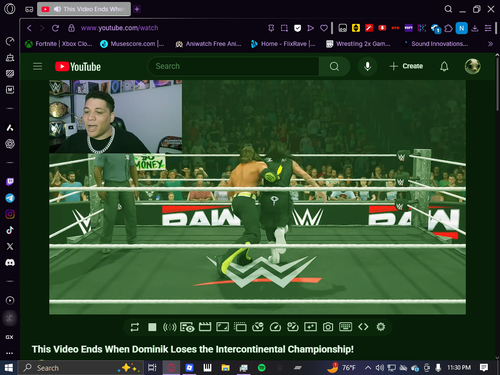Open Instagram in the Opera sidebar
This screenshot has width=500, height=375.
10,214
